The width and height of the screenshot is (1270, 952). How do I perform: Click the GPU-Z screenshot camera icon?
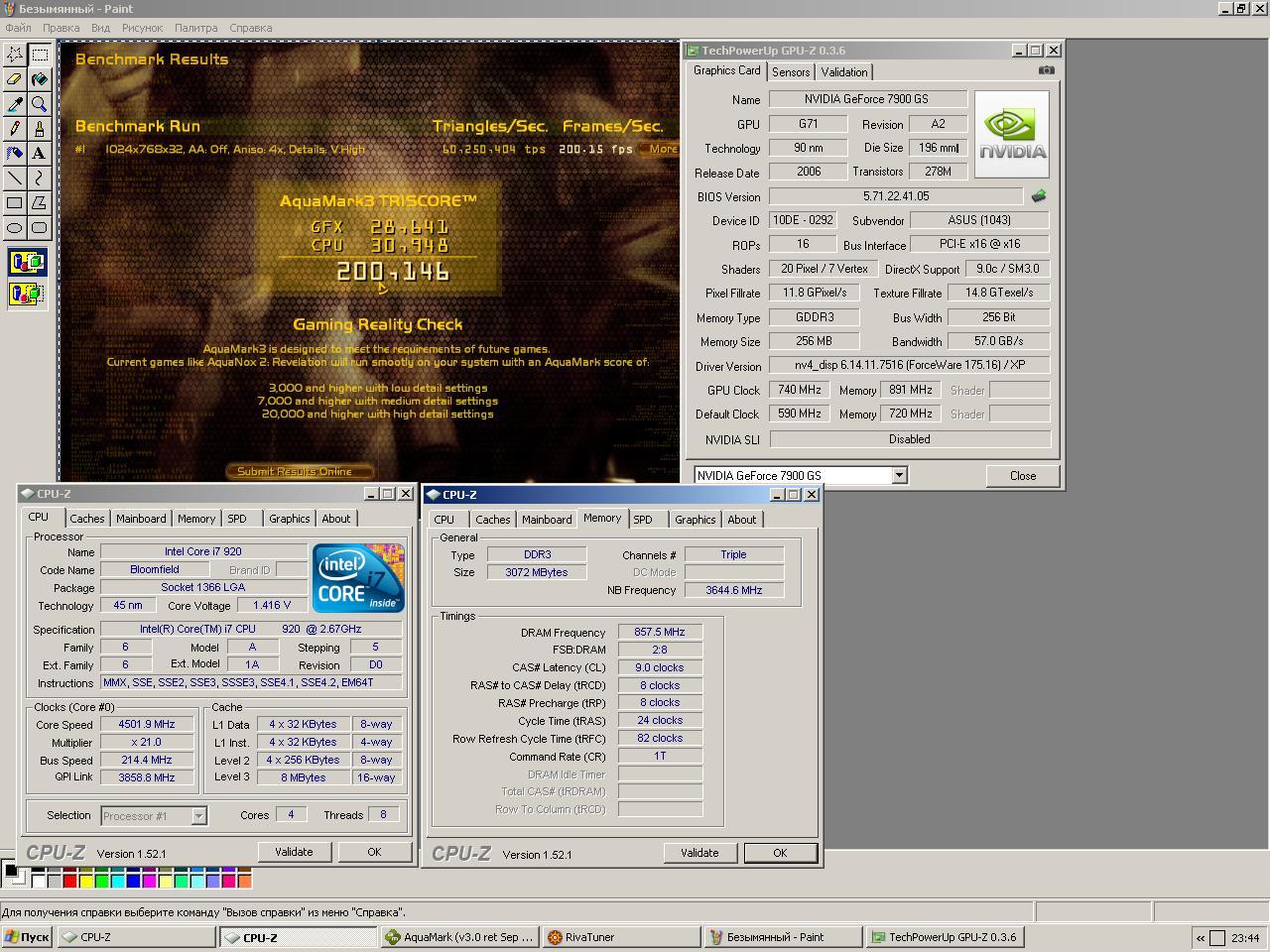[x=1046, y=70]
